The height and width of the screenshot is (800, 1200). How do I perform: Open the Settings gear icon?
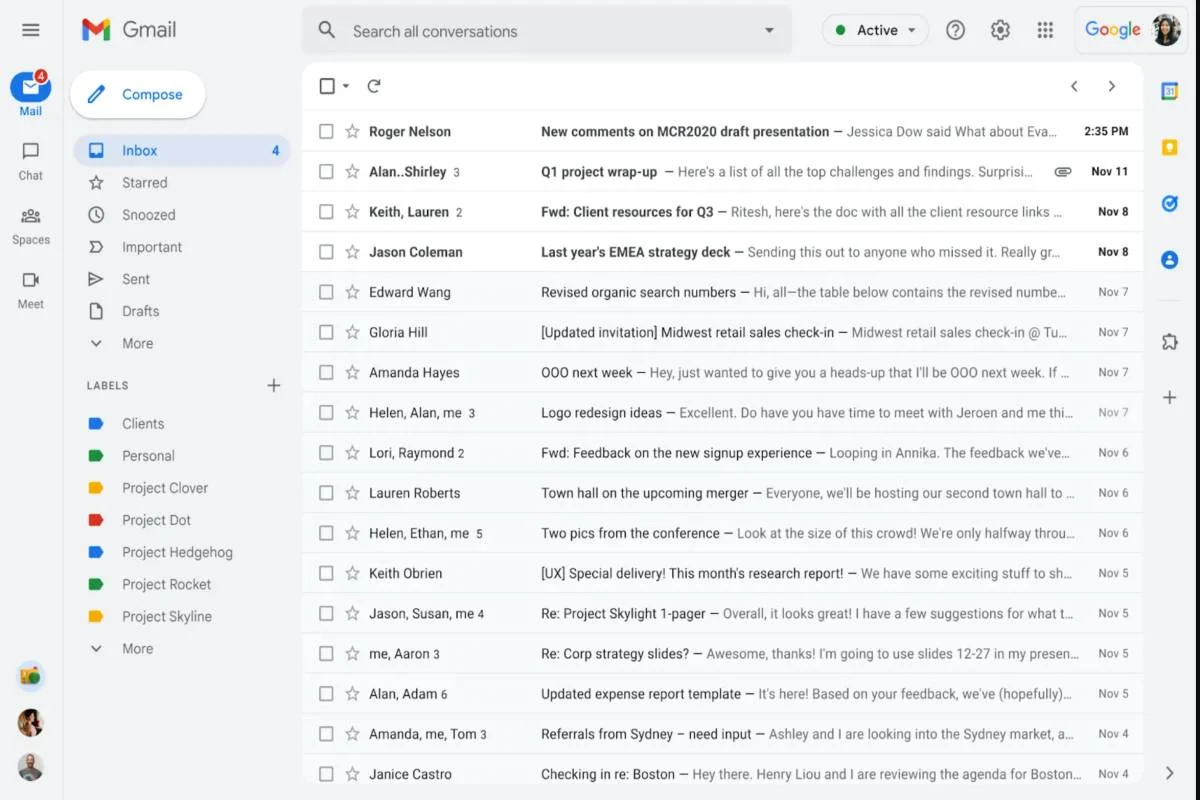point(1000,30)
